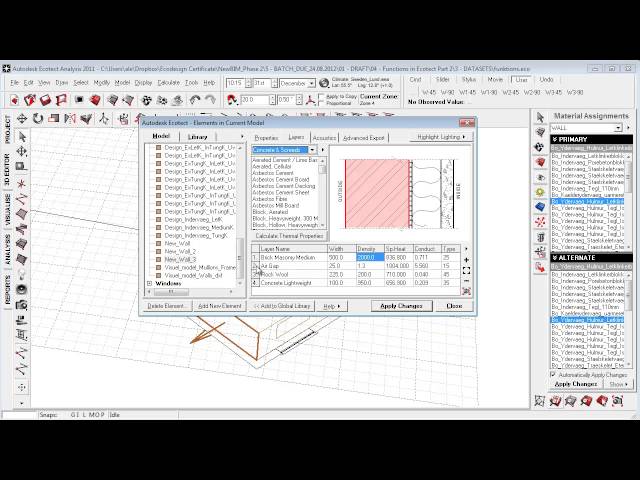Image resolution: width=640 pixels, height=480 pixels.
Task: Click the horizontal scrollbar under element tree
Action: click(x=190, y=292)
